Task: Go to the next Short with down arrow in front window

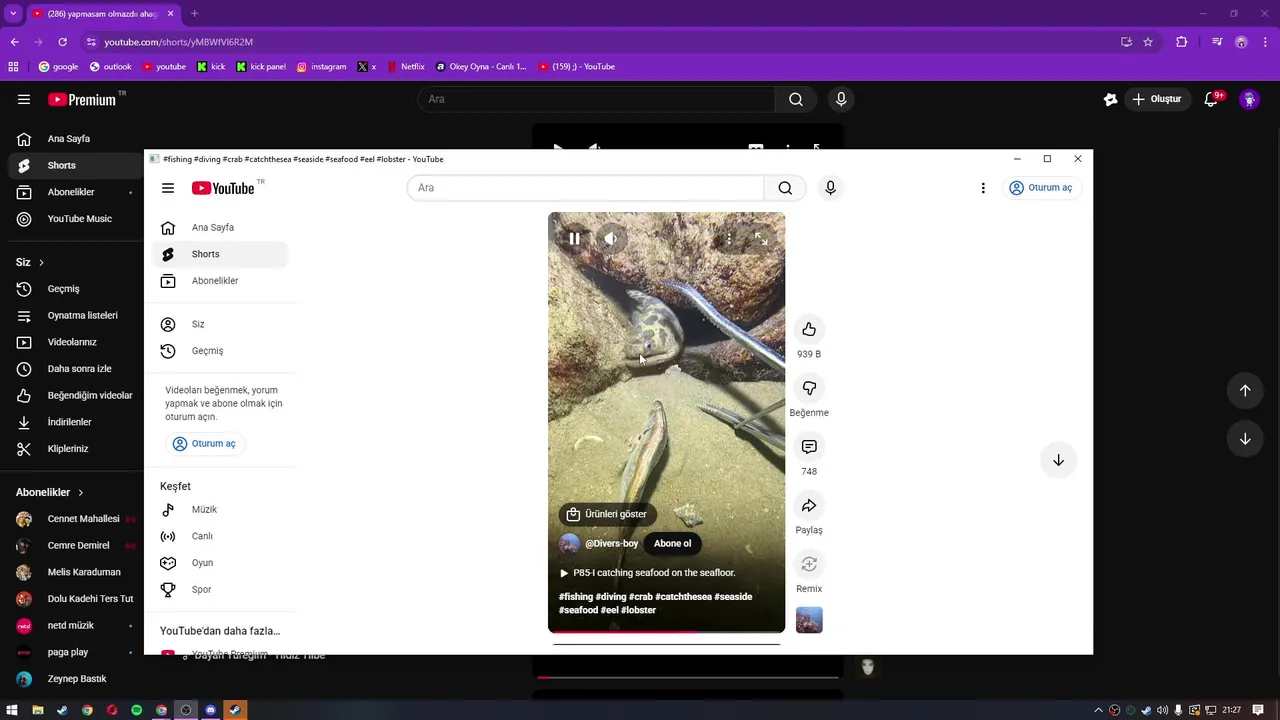Action: point(1058,460)
